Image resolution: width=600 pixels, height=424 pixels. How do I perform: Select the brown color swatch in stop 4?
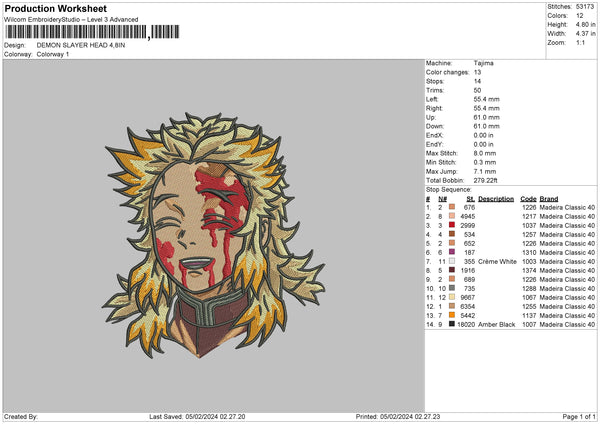(x=452, y=234)
